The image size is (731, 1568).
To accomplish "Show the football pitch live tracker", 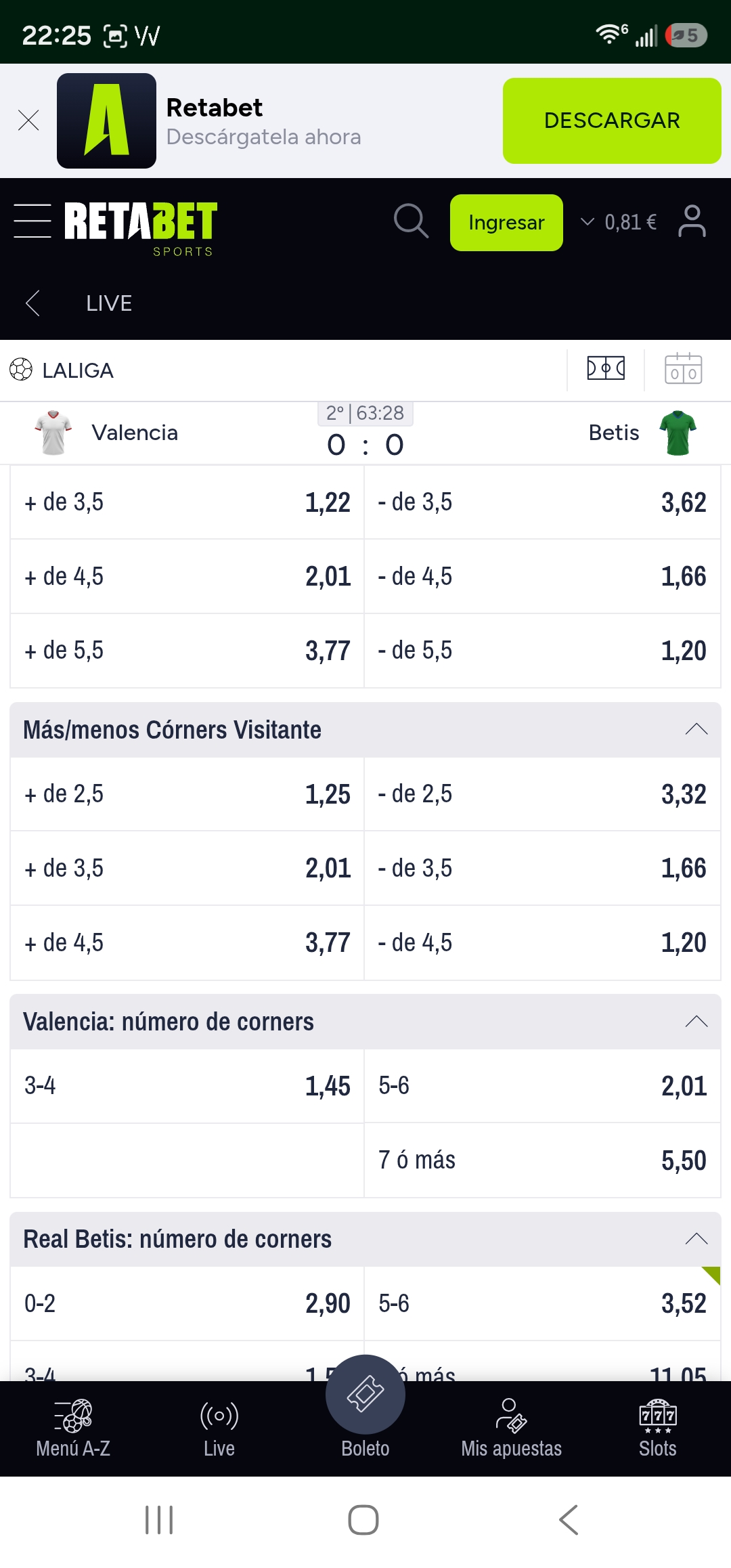I will [606, 369].
